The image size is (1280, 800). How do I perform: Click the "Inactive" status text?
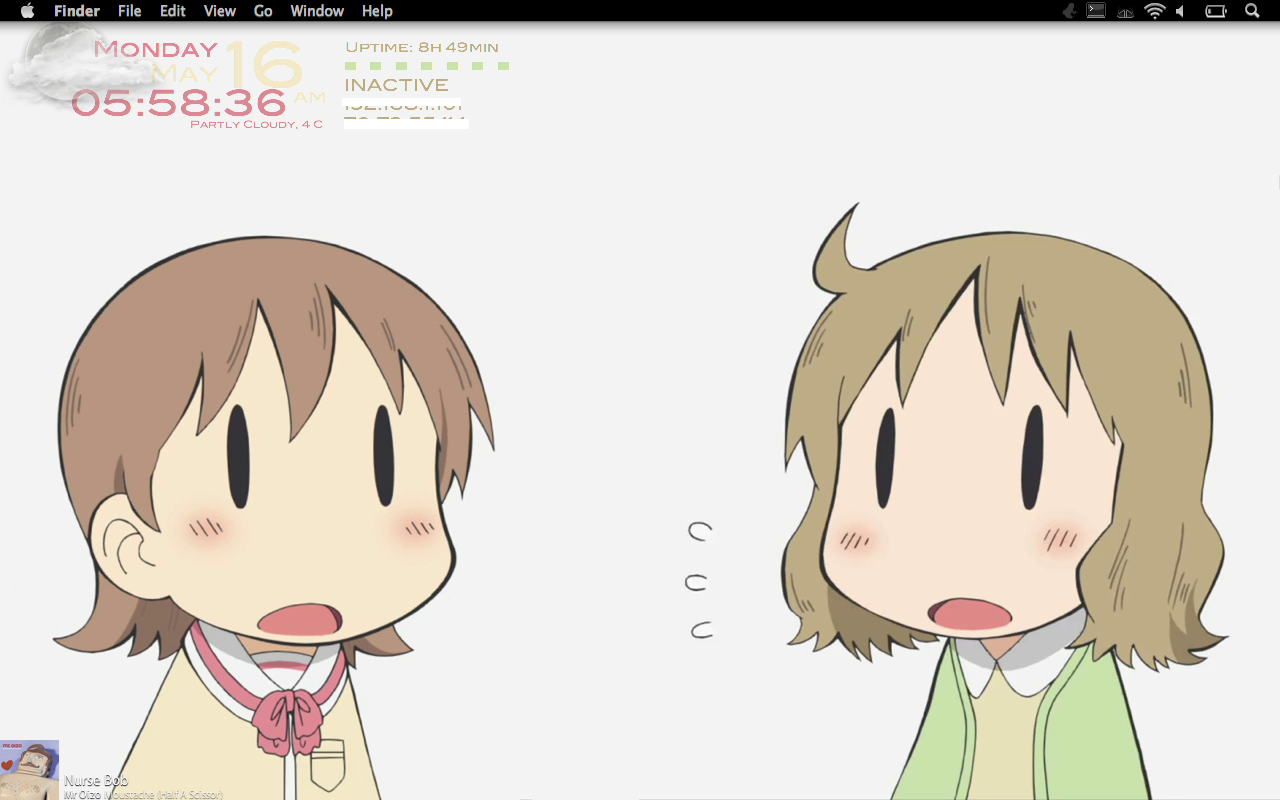tap(396, 85)
